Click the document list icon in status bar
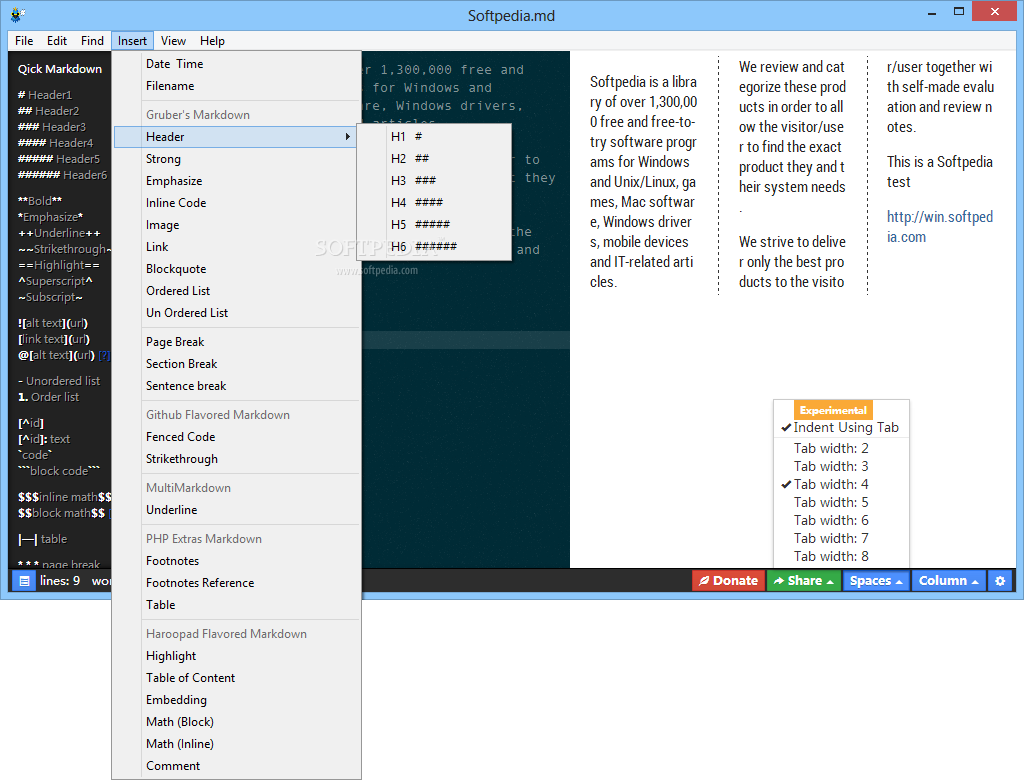The height and width of the screenshot is (780, 1024). (x=24, y=581)
